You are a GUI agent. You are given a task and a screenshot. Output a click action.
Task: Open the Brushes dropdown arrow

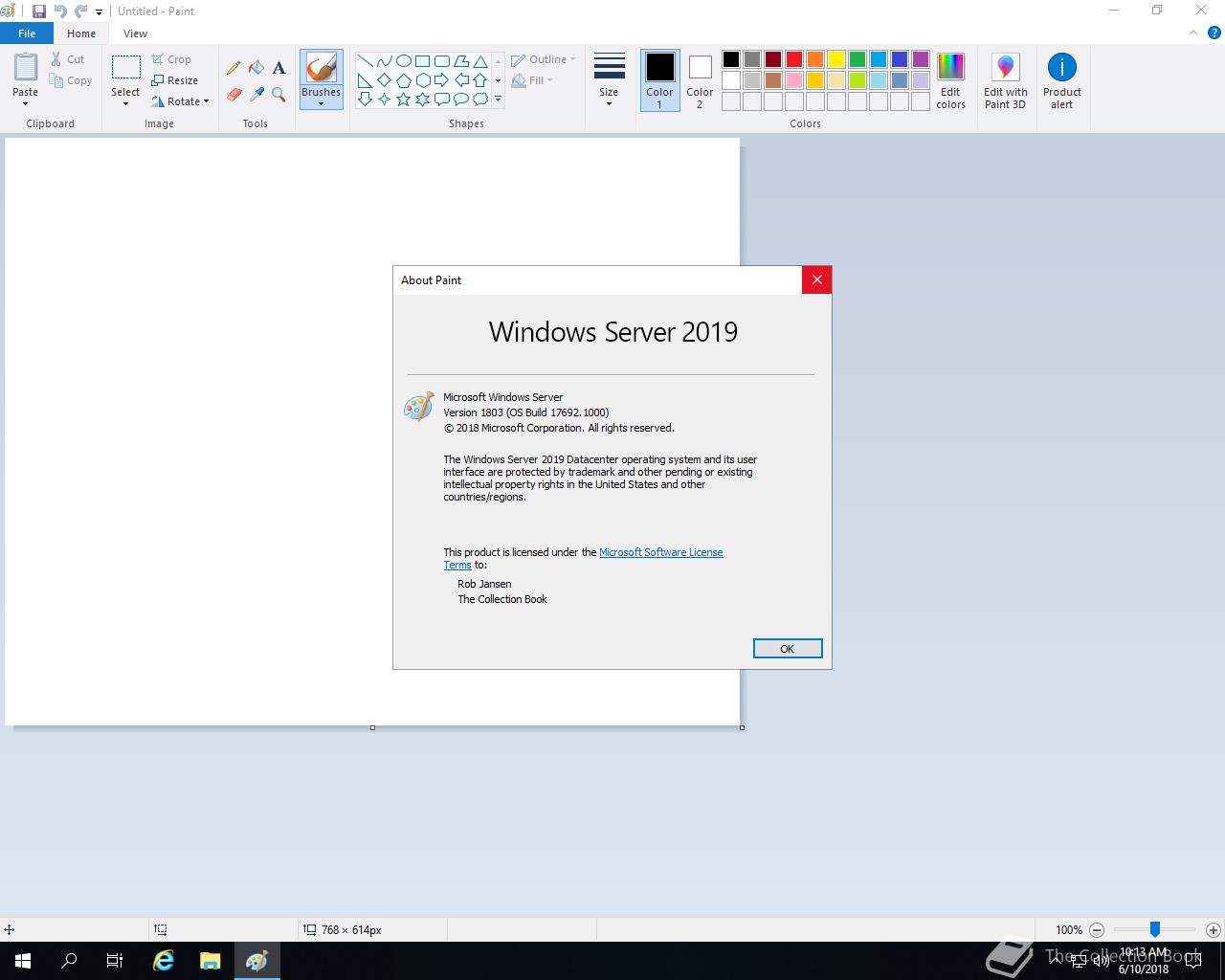pyautogui.click(x=321, y=103)
